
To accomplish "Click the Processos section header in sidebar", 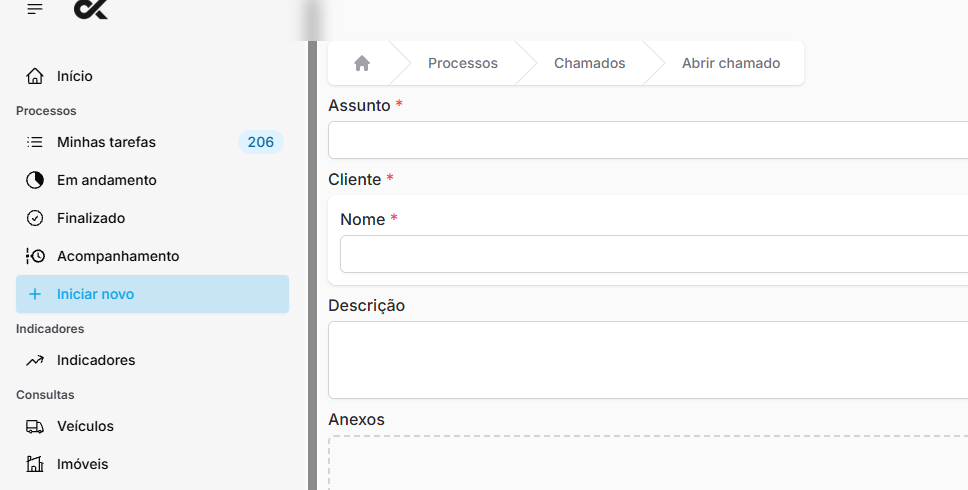I will point(46,111).
